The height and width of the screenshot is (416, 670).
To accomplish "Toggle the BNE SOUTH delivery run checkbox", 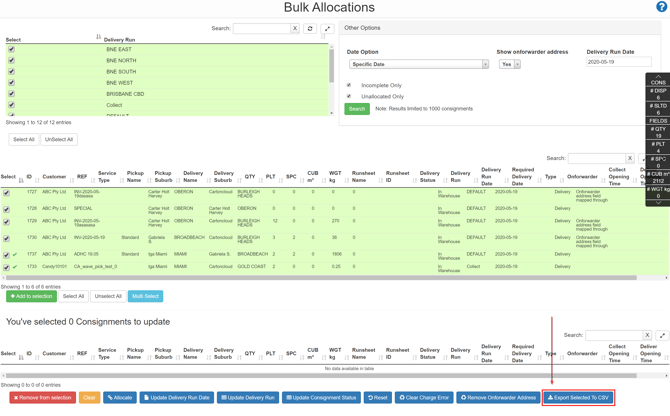I will coord(12,71).
